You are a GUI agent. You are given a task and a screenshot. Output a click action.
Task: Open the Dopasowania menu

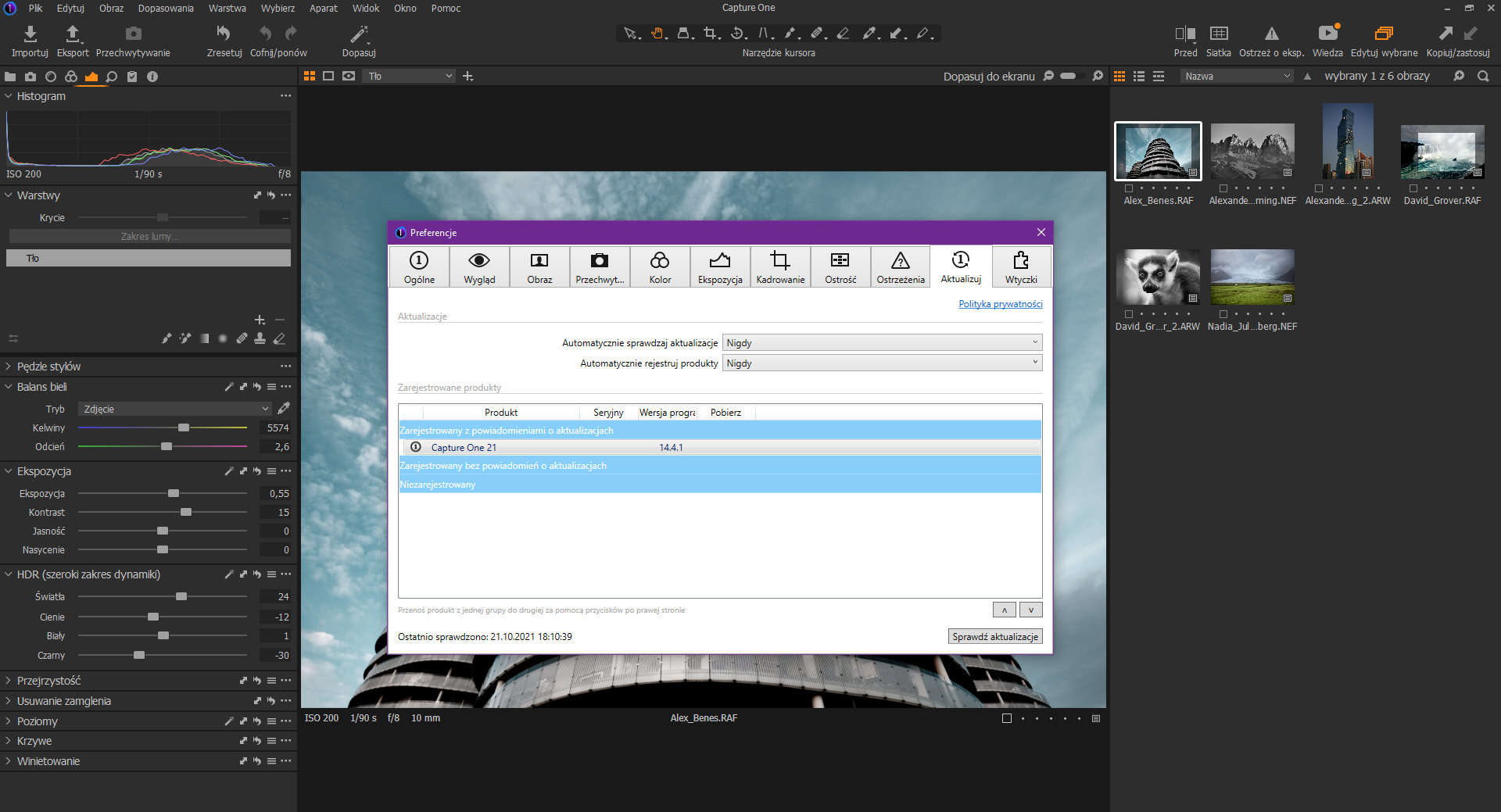166,8
